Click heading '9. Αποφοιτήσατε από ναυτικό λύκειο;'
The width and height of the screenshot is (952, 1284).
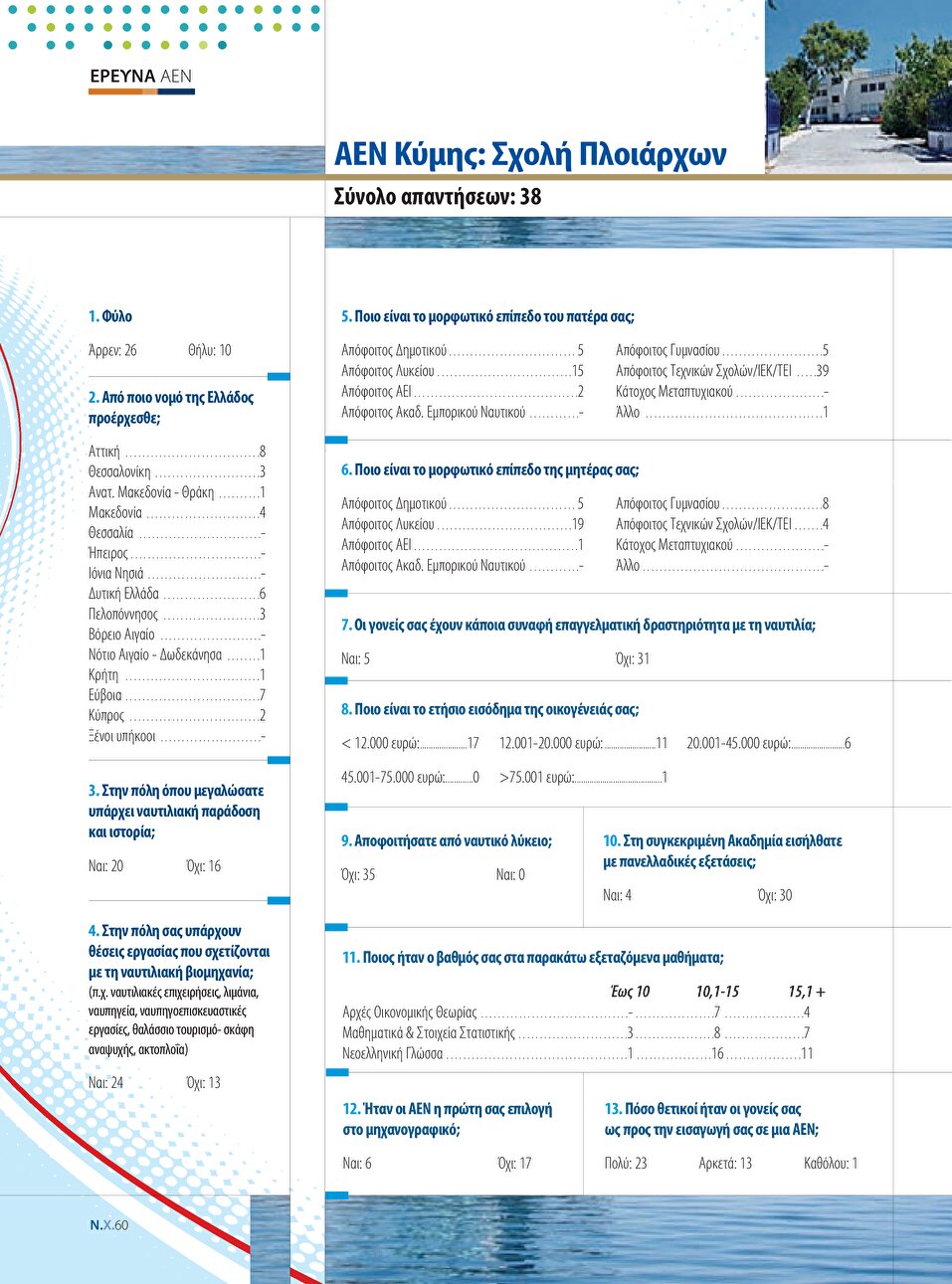[447, 841]
